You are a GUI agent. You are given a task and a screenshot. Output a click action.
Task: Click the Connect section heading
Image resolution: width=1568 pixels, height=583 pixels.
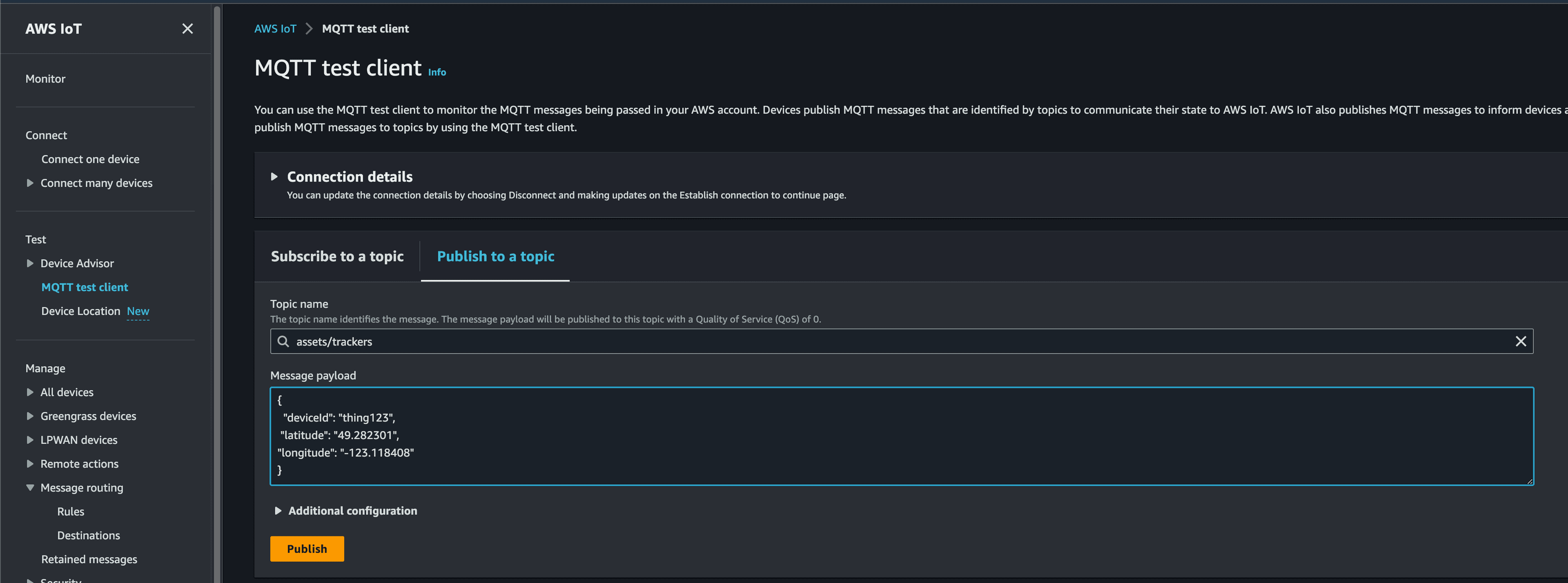46,135
